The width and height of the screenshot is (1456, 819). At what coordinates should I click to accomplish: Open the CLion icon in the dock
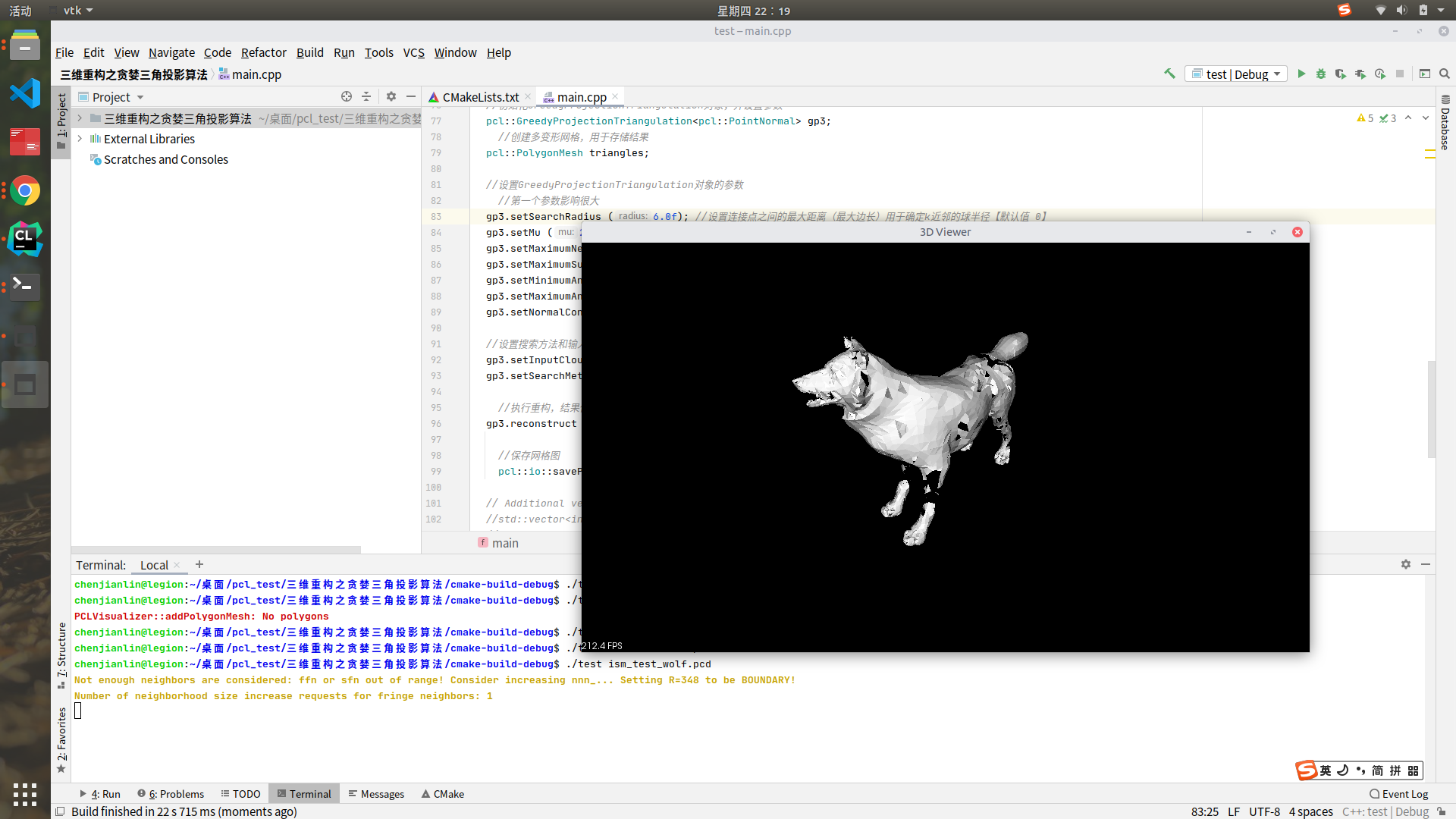pyautogui.click(x=25, y=239)
